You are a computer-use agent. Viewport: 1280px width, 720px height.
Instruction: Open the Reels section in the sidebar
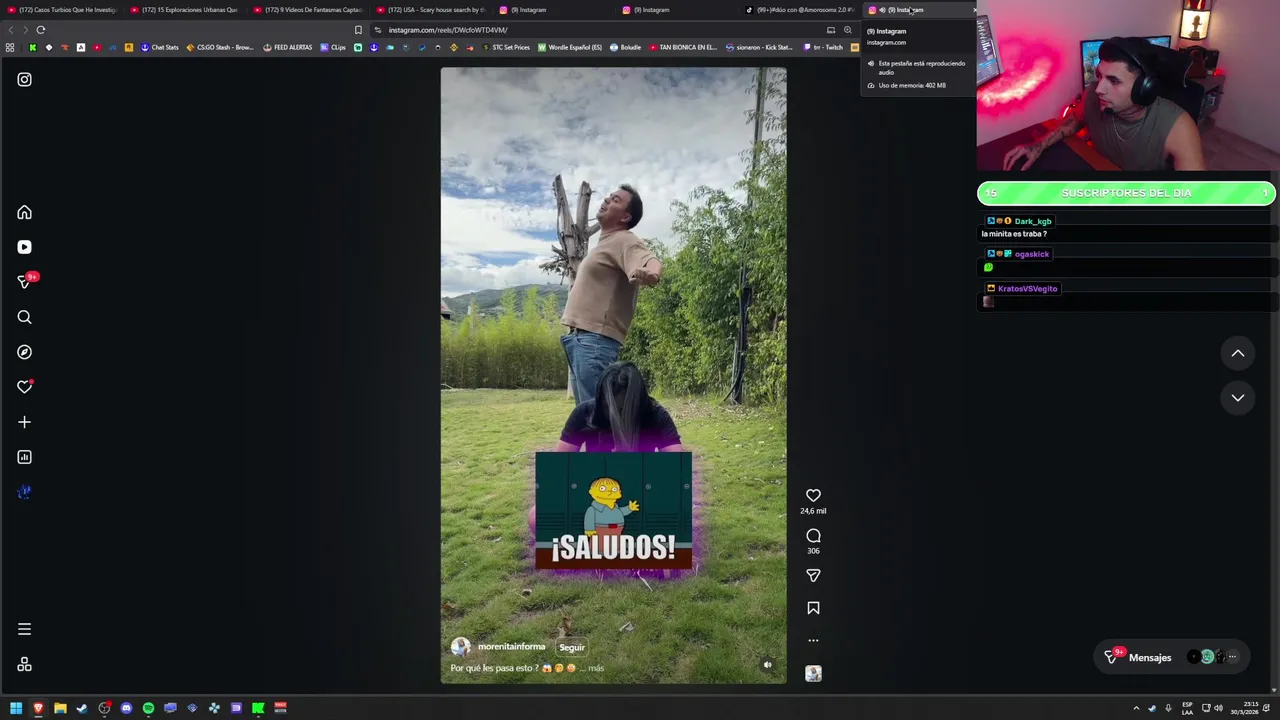(x=24, y=247)
